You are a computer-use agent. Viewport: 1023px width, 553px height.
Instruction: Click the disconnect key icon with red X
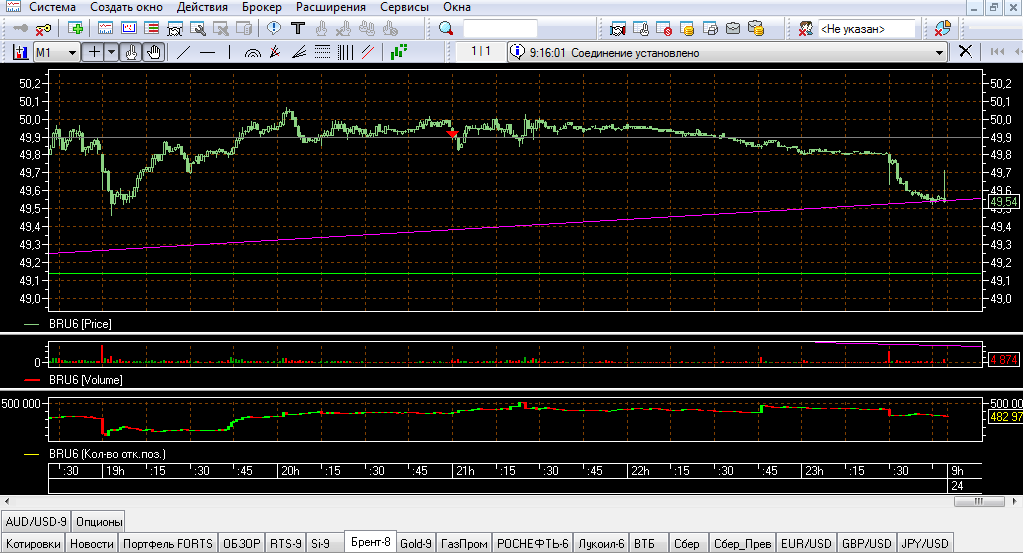[x=43, y=29]
